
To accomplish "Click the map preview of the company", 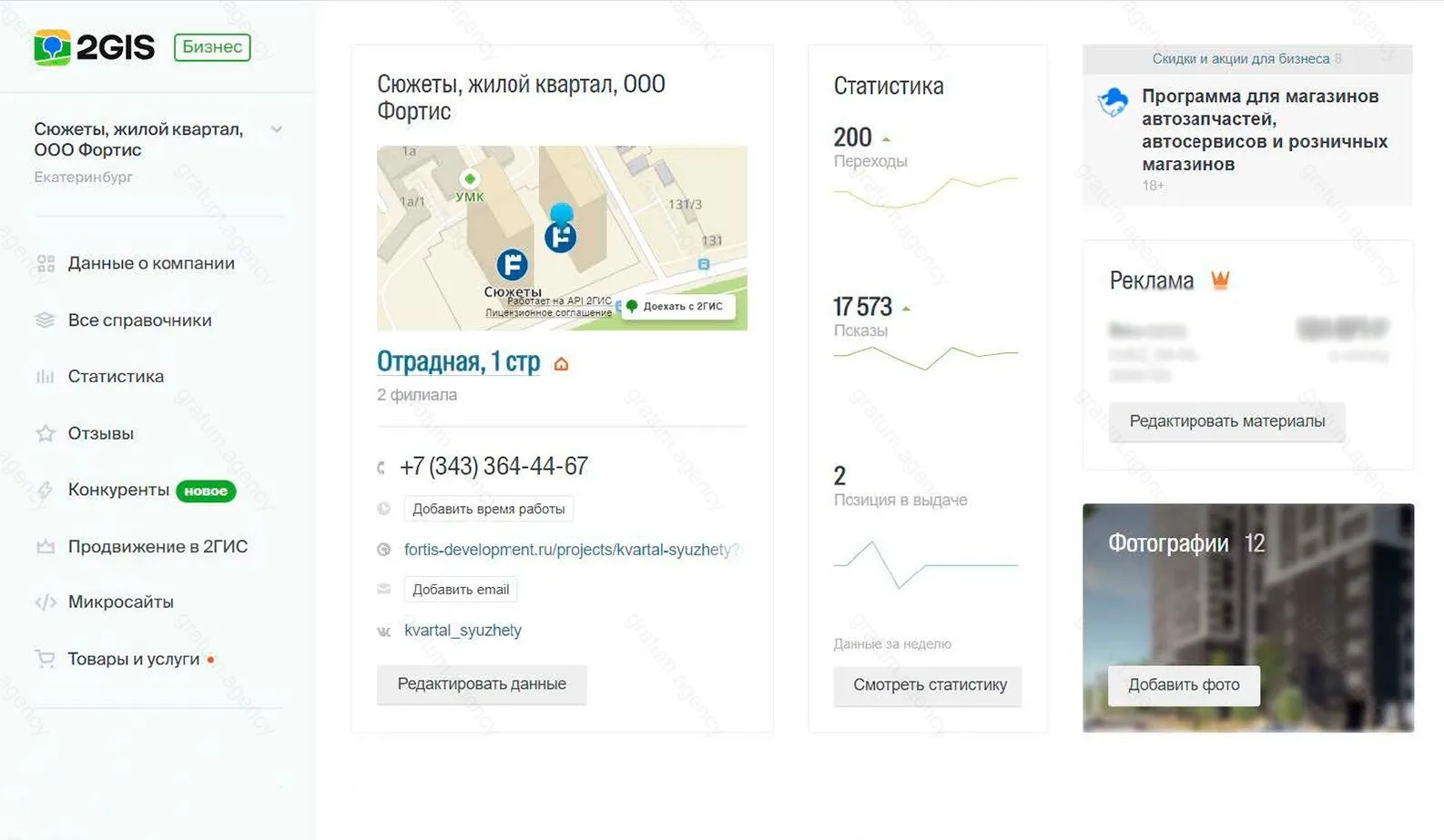I will (562, 238).
